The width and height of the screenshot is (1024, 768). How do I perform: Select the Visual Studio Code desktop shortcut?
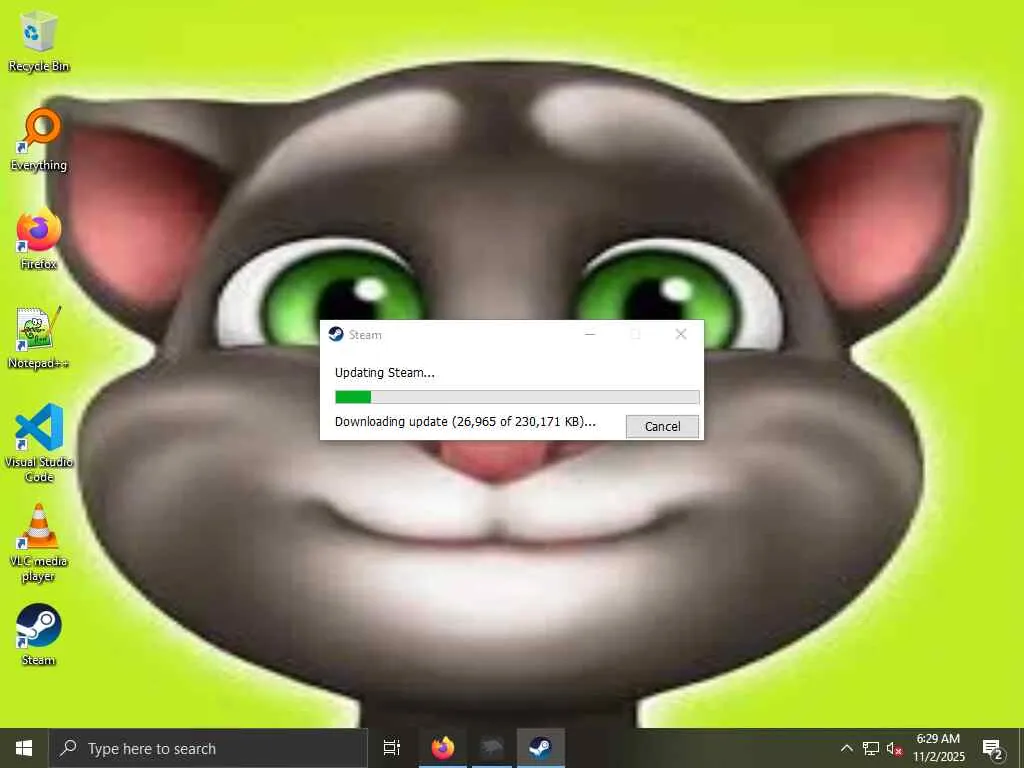click(x=39, y=443)
